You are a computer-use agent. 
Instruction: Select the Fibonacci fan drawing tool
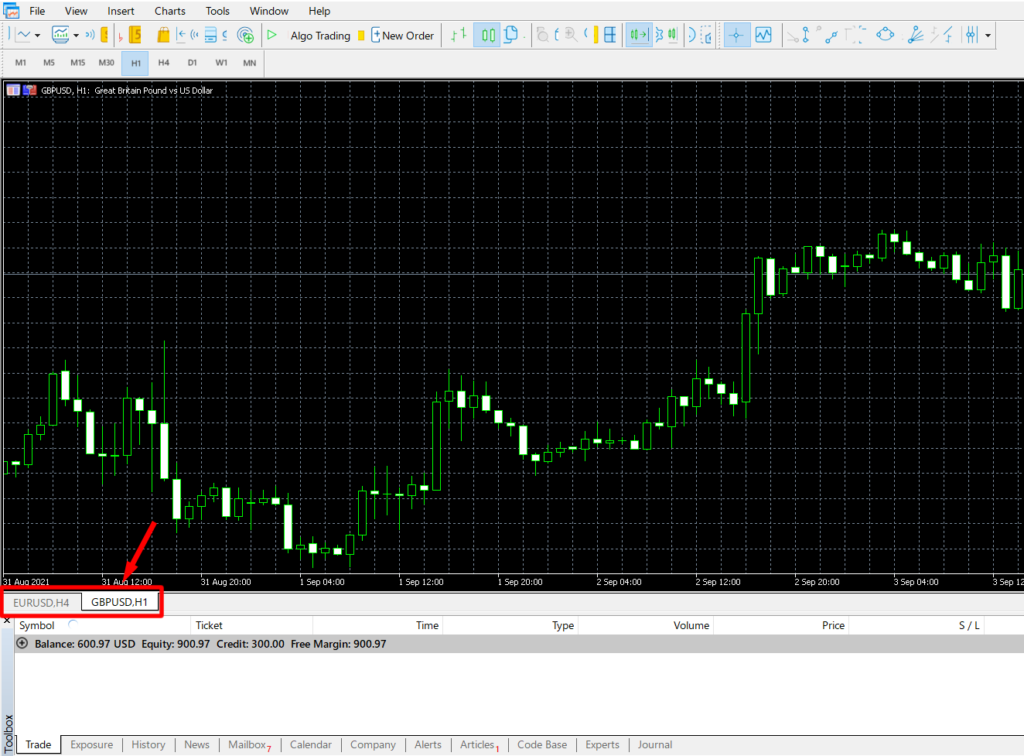pos(916,35)
